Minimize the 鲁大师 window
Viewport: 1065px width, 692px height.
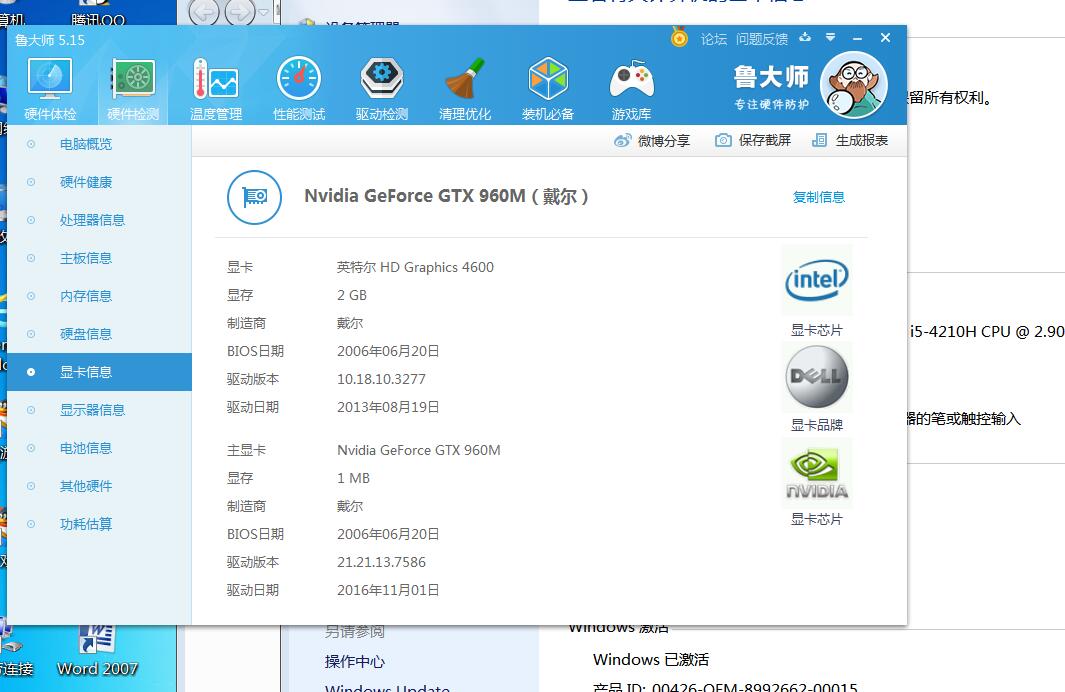(857, 39)
